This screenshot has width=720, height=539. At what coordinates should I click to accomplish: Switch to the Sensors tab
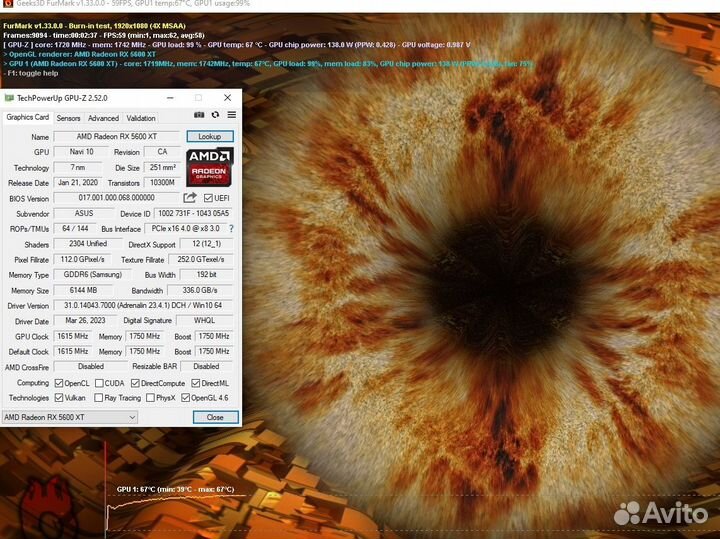(68, 118)
